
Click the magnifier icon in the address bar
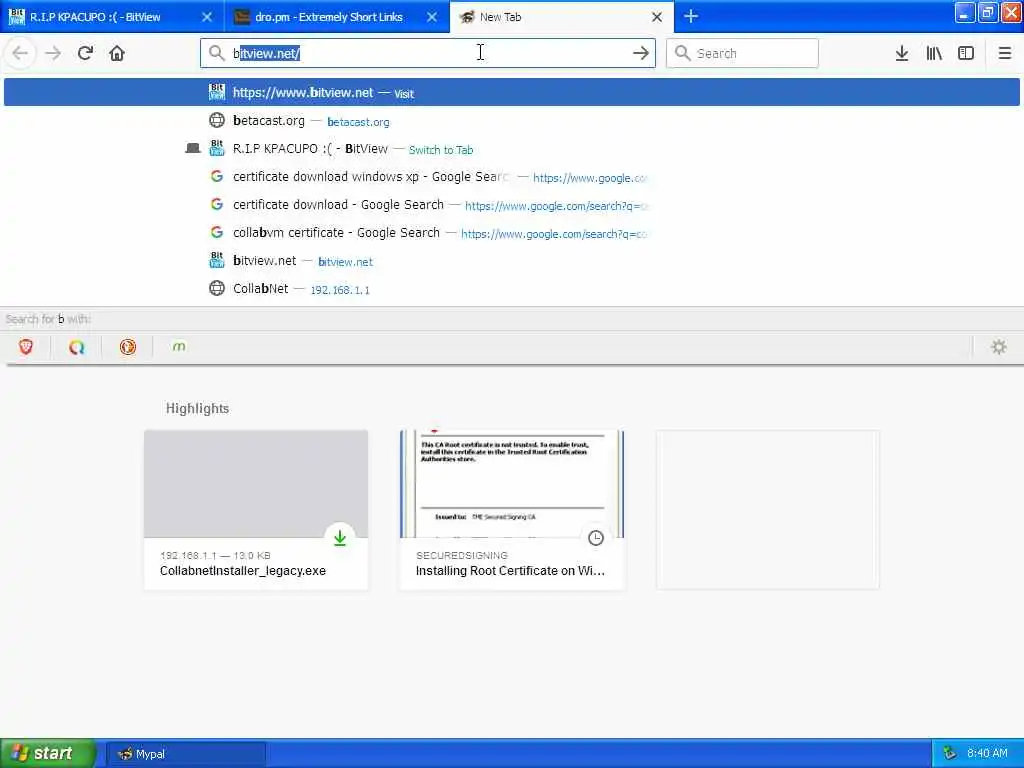point(216,53)
